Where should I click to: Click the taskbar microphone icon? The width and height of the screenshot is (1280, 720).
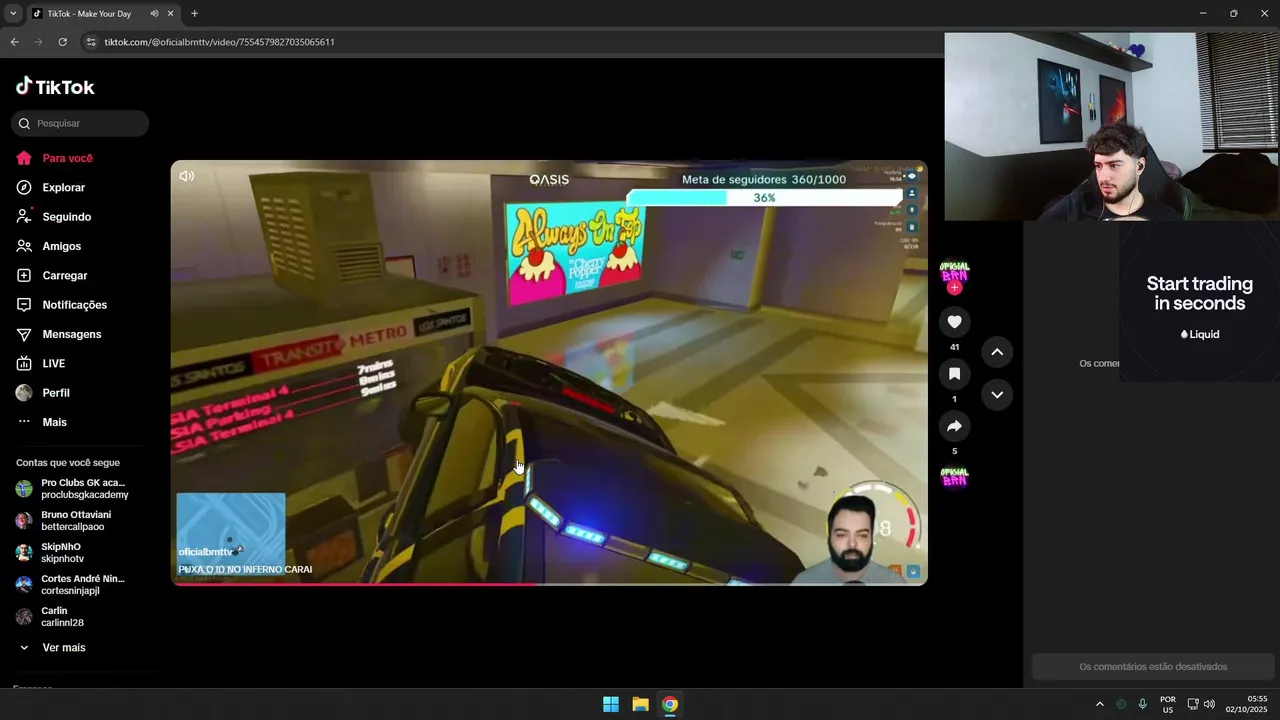point(1143,704)
